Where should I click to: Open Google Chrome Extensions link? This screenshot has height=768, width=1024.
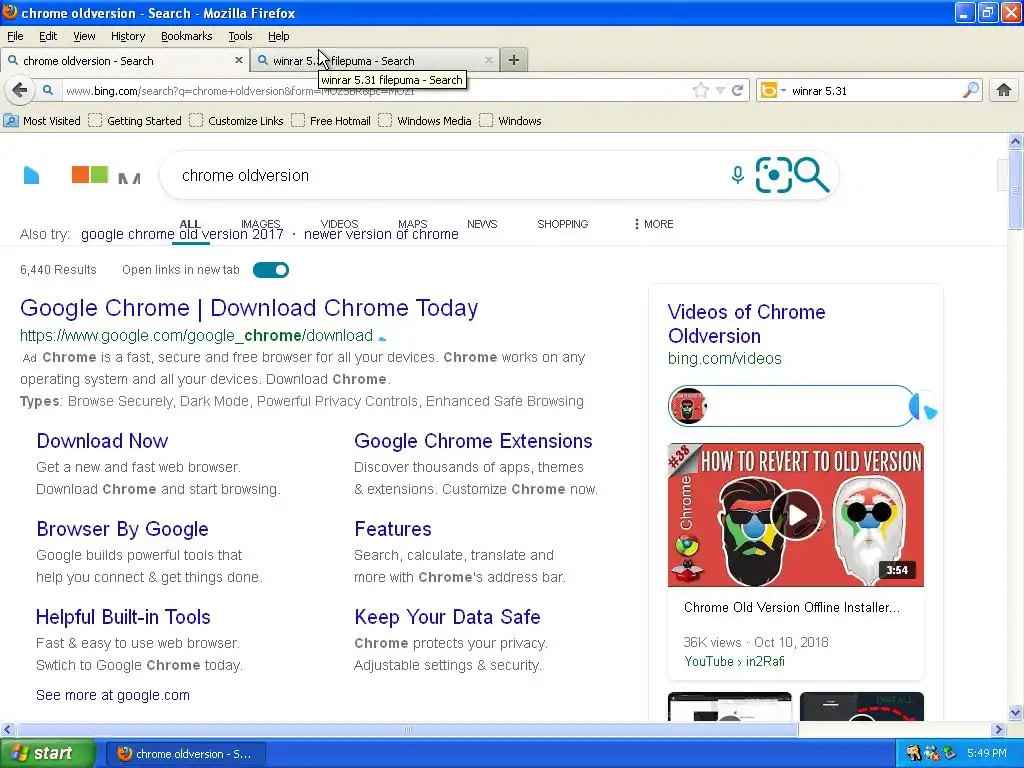(473, 441)
